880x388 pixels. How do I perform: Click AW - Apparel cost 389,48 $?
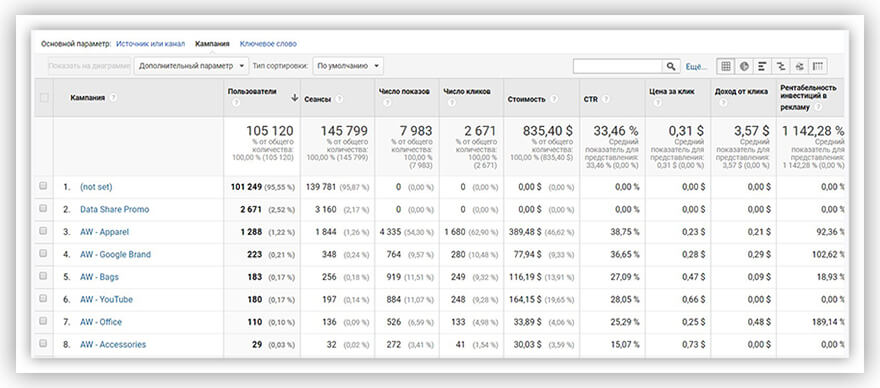pos(526,232)
